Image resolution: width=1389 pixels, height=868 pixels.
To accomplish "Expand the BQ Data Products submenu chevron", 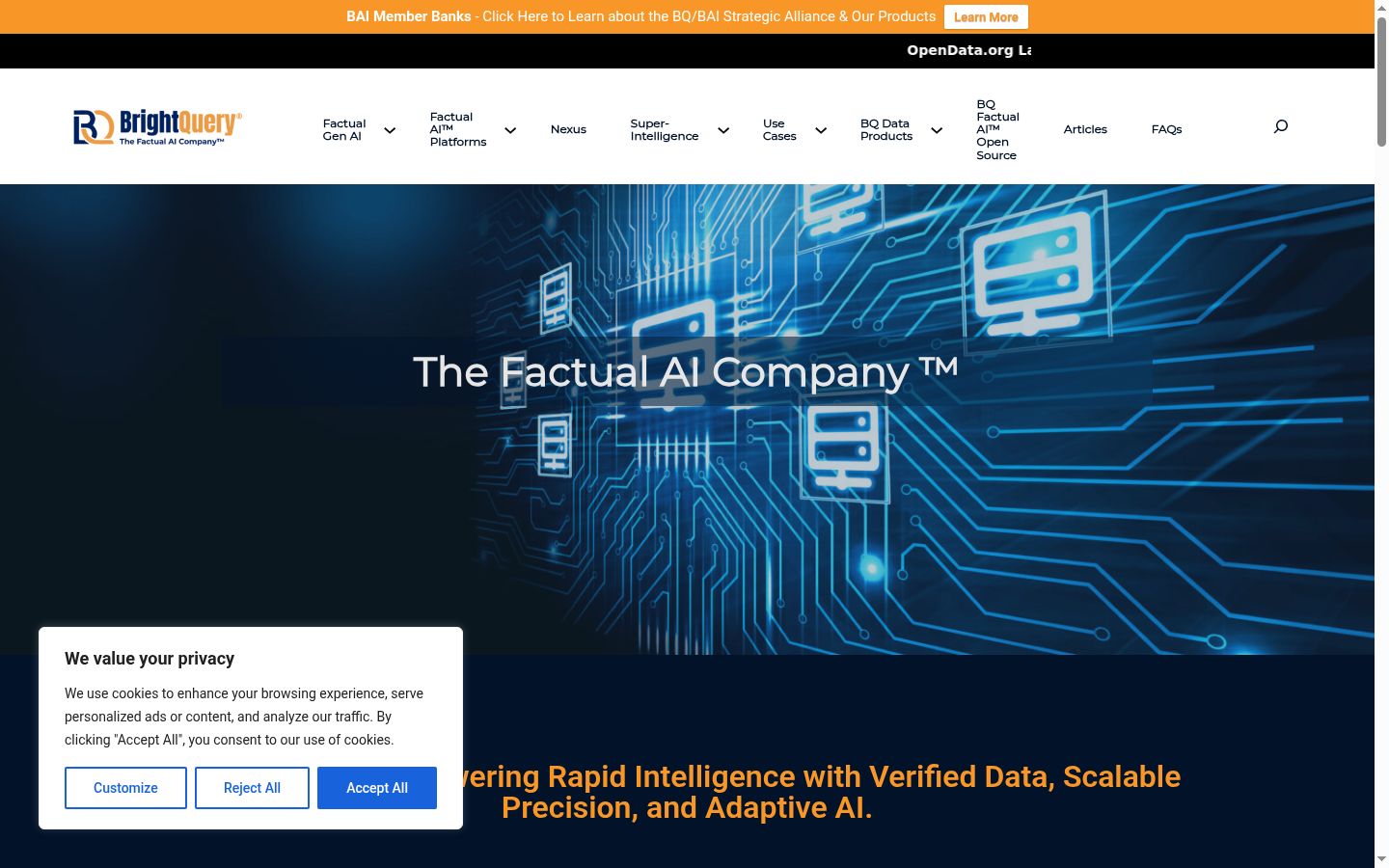I will pos(937,130).
